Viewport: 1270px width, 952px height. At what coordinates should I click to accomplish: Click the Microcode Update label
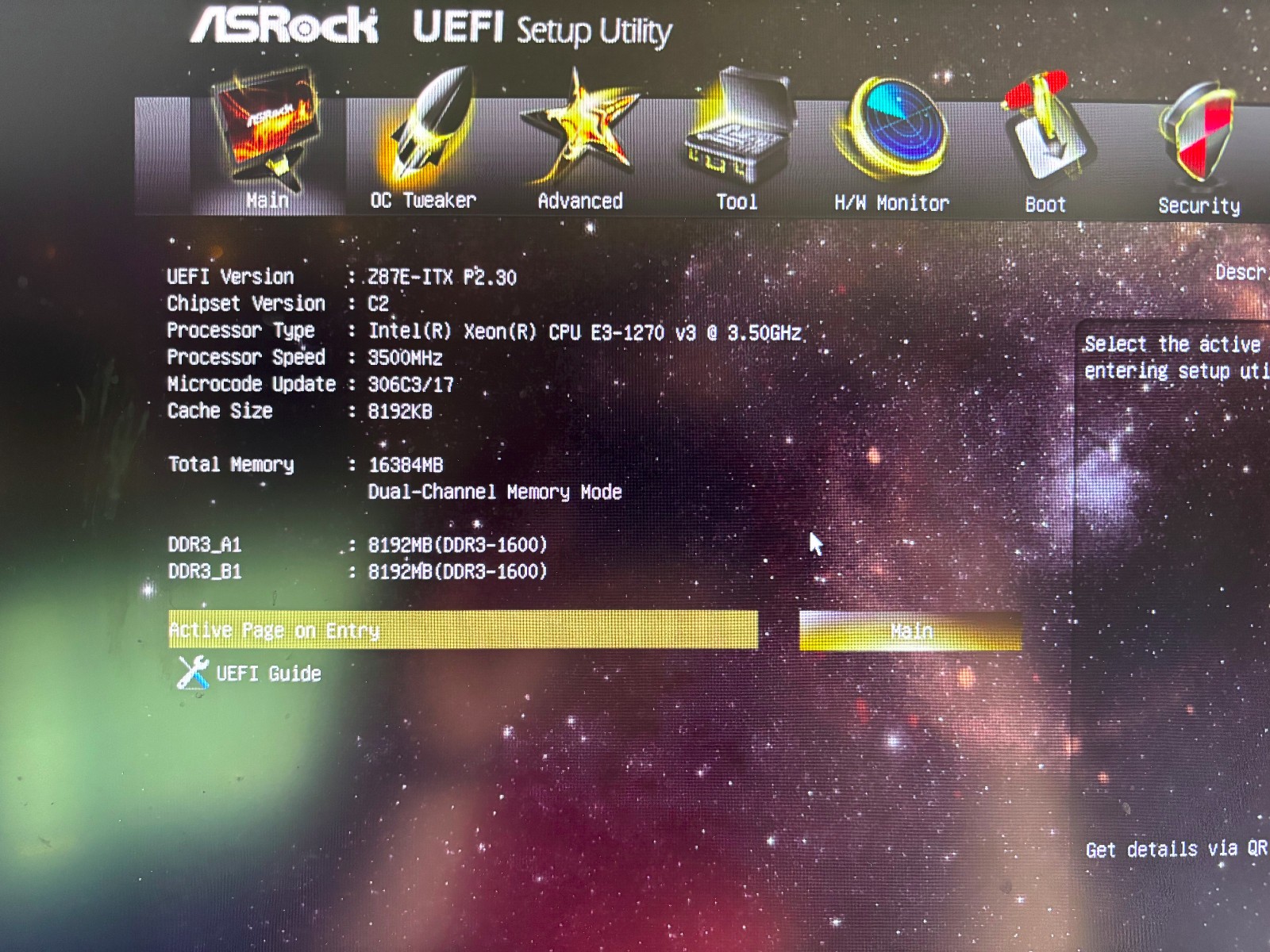pos(252,384)
